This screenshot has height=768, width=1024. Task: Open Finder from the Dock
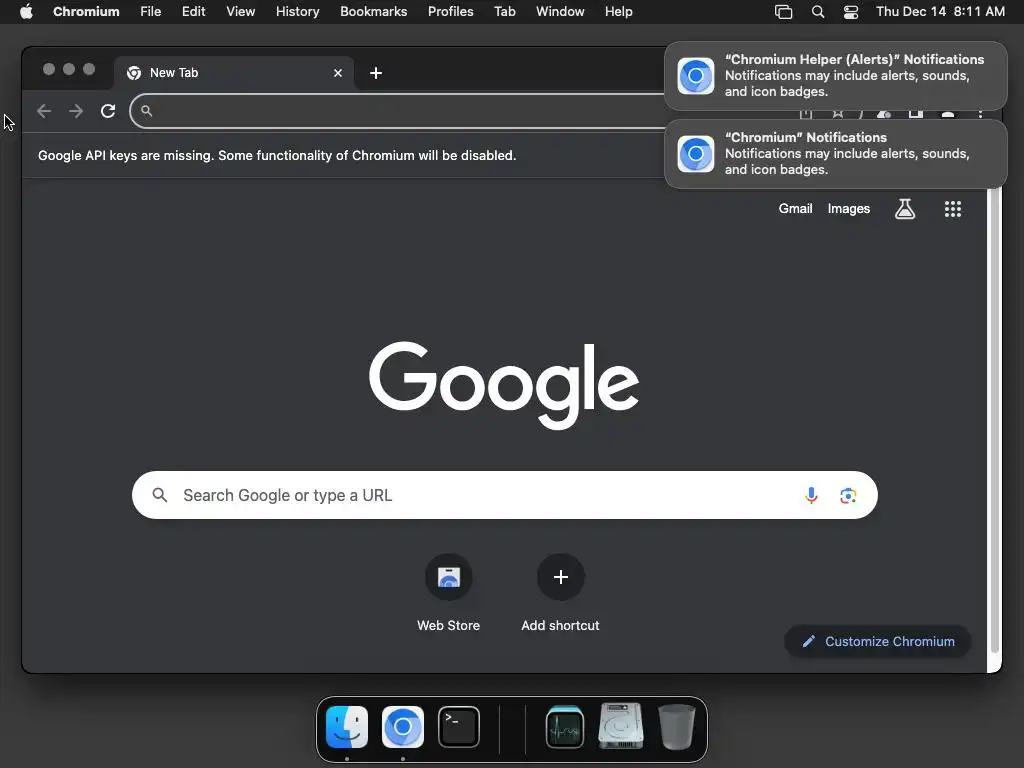pyautogui.click(x=347, y=727)
